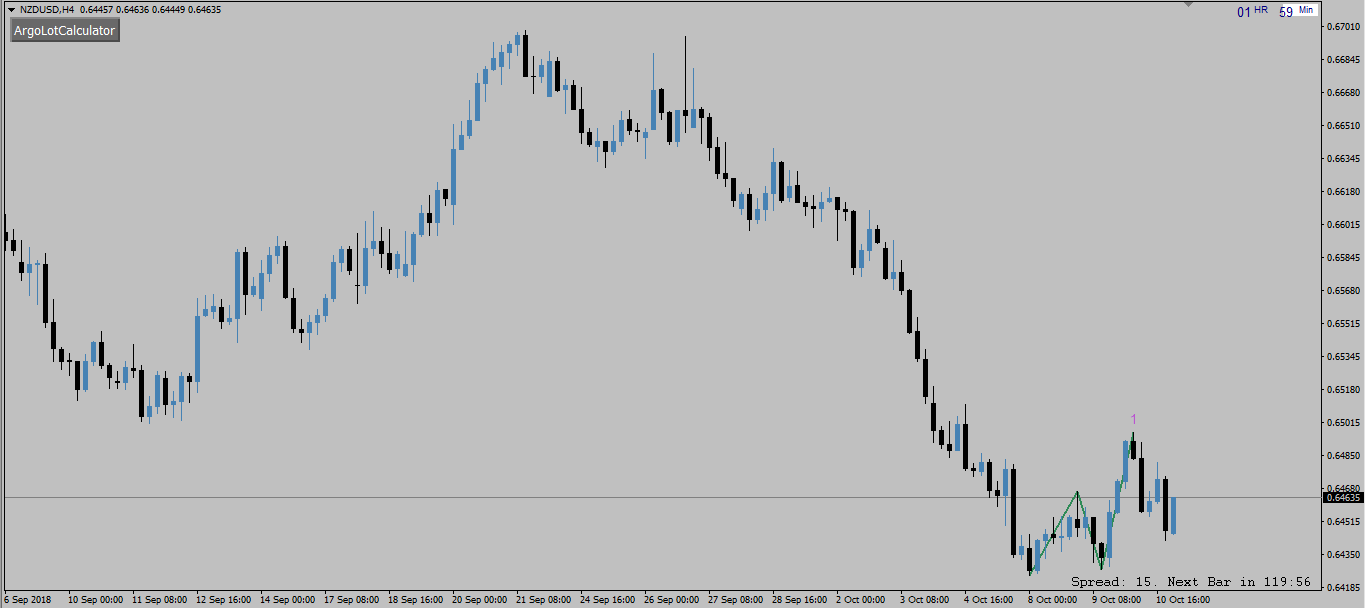This screenshot has width=1365, height=608.
Task: Click time axis label 18 Sep 16:00
Action: point(416,600)
